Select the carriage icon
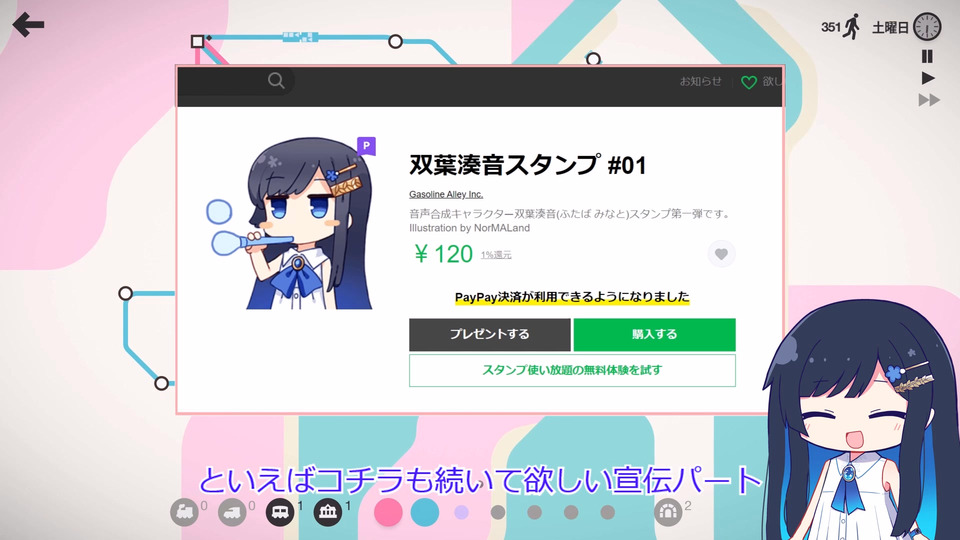 280,512
